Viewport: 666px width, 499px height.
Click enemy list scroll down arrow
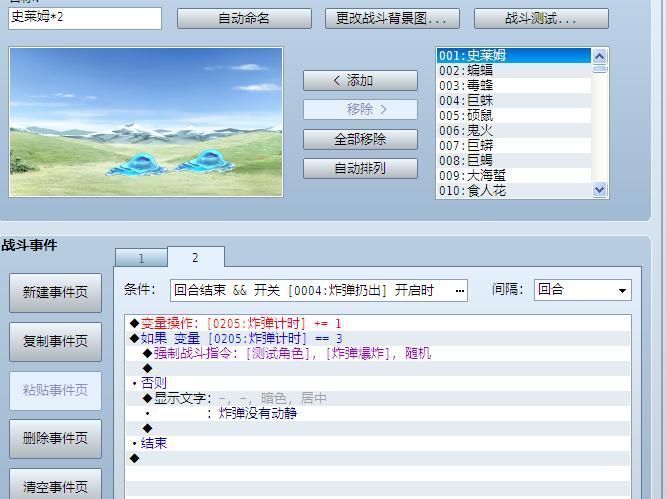point(600,189)
